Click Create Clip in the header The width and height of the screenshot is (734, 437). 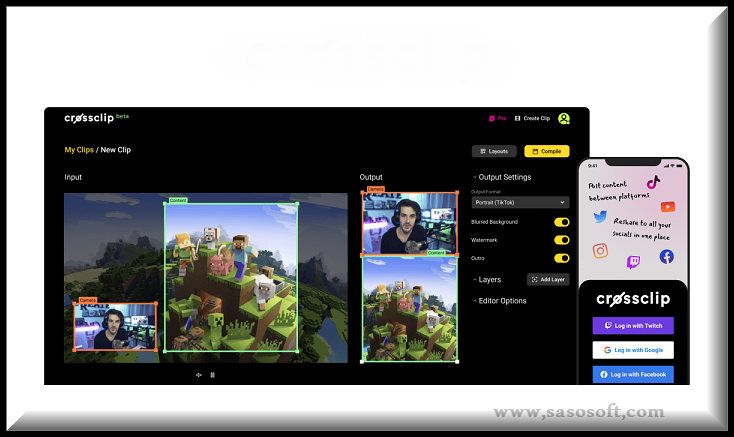click(532, 118)
